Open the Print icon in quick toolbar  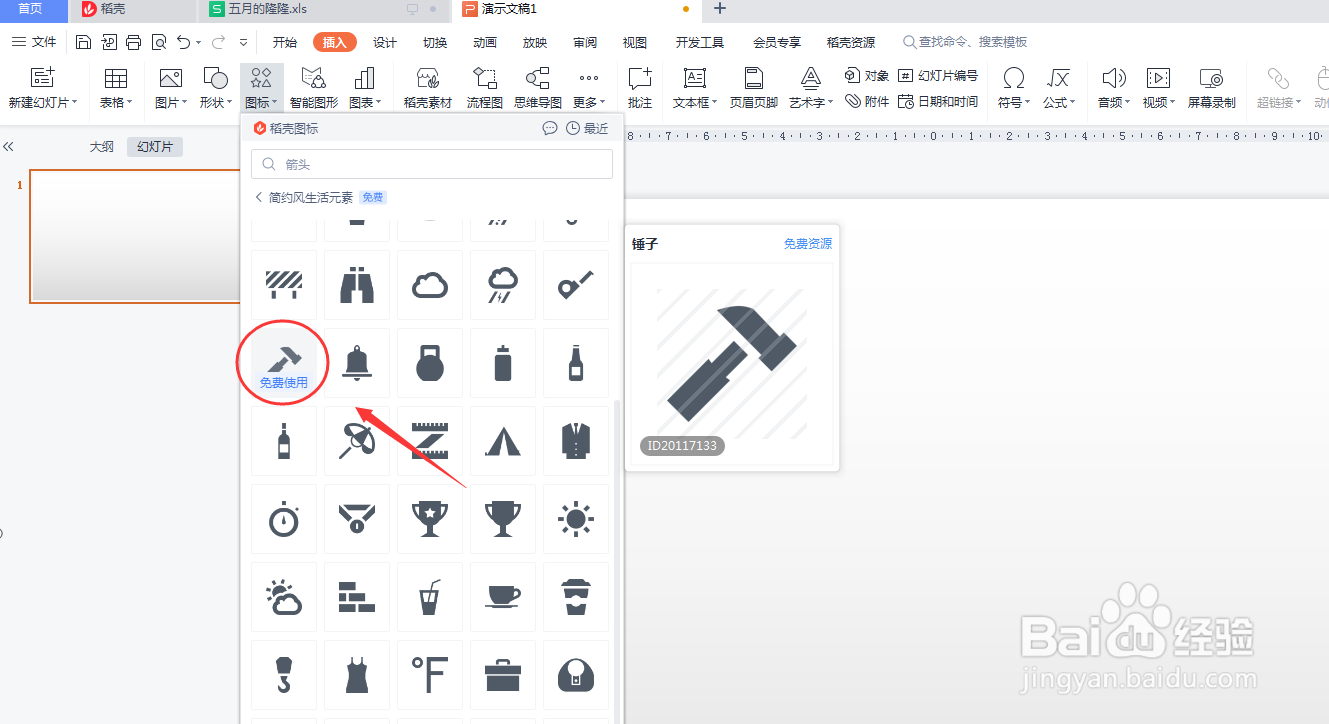point(134,42)
